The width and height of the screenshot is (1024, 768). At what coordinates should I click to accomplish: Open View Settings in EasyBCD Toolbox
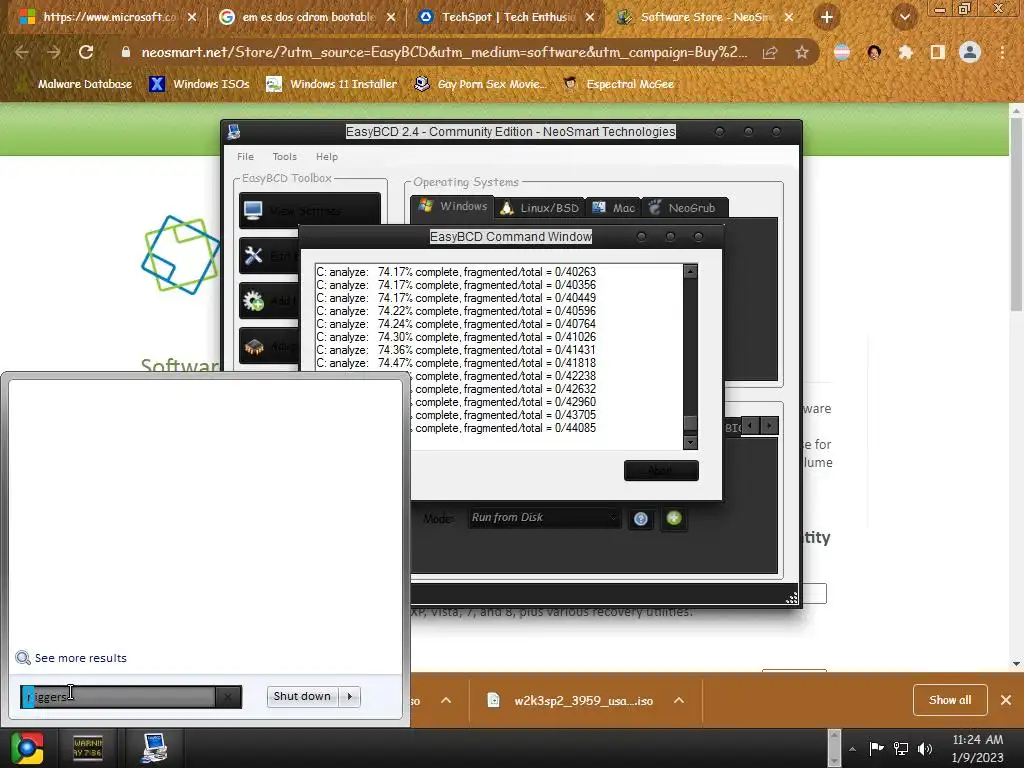pyautogui.click(x=310, y=210)
